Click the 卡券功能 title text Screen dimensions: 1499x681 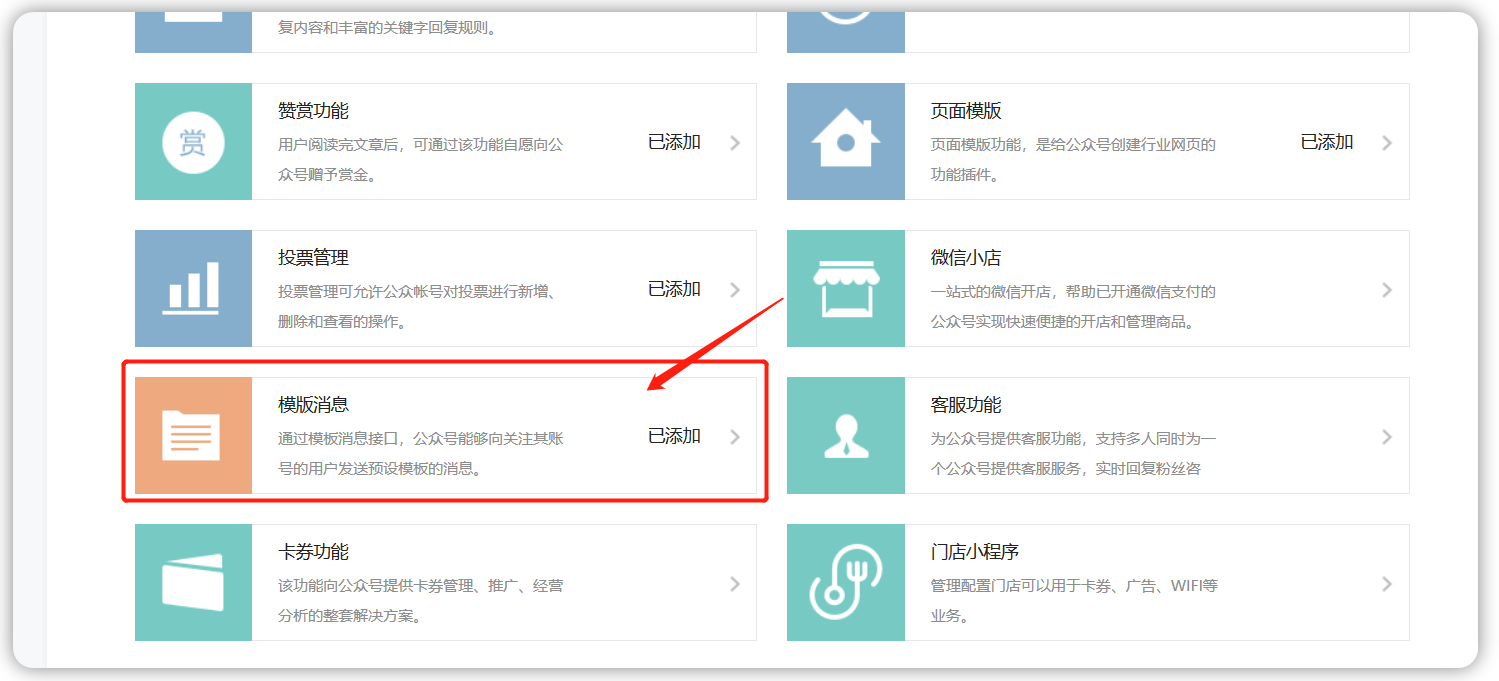click(313, 552)
